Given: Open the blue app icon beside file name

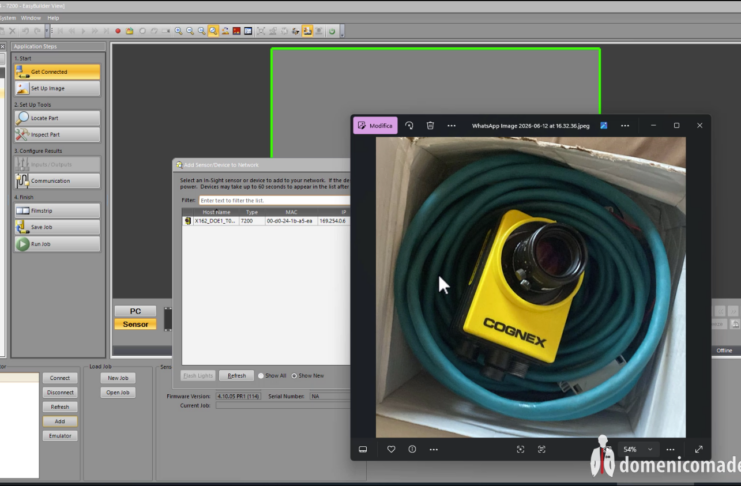Looking at the screenshot, I should pos(603,125).
